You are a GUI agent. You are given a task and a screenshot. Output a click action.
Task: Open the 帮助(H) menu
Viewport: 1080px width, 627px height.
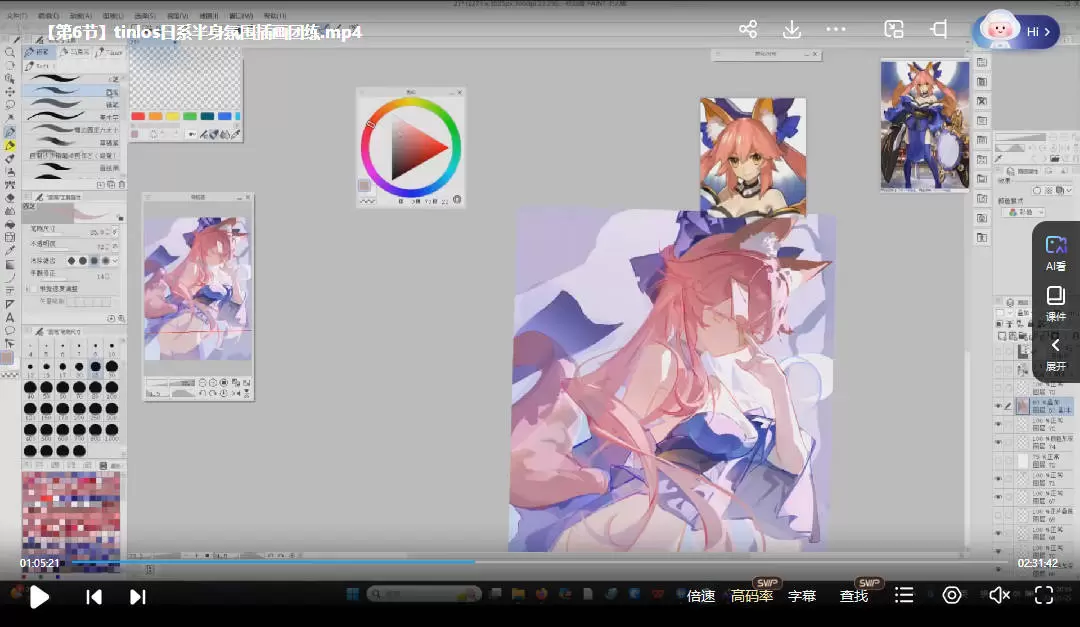click(x=275, y=15)
